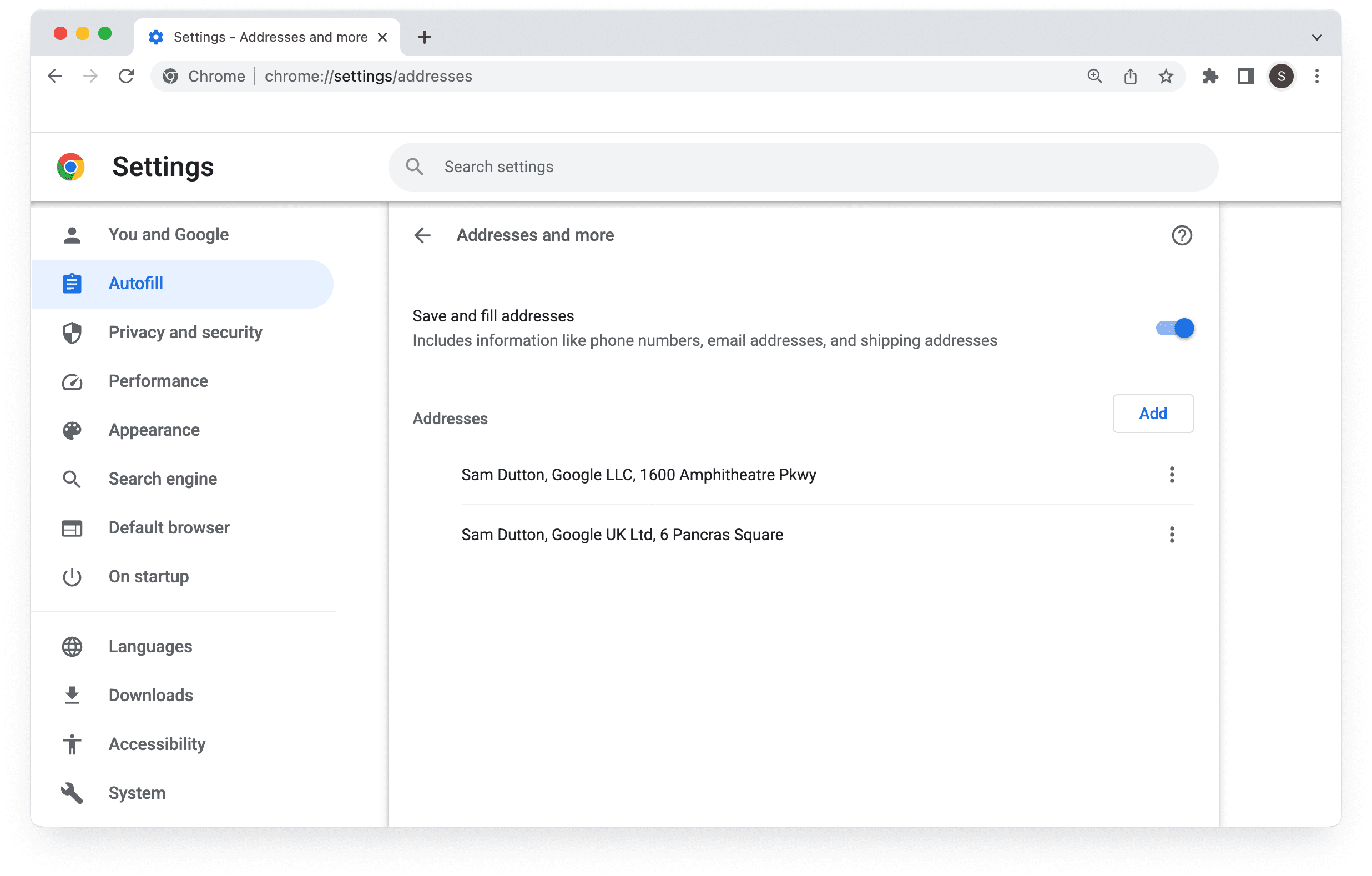
Task: Open the three-dot menu for Pancras Square address
Action: tap(1172, 535)
